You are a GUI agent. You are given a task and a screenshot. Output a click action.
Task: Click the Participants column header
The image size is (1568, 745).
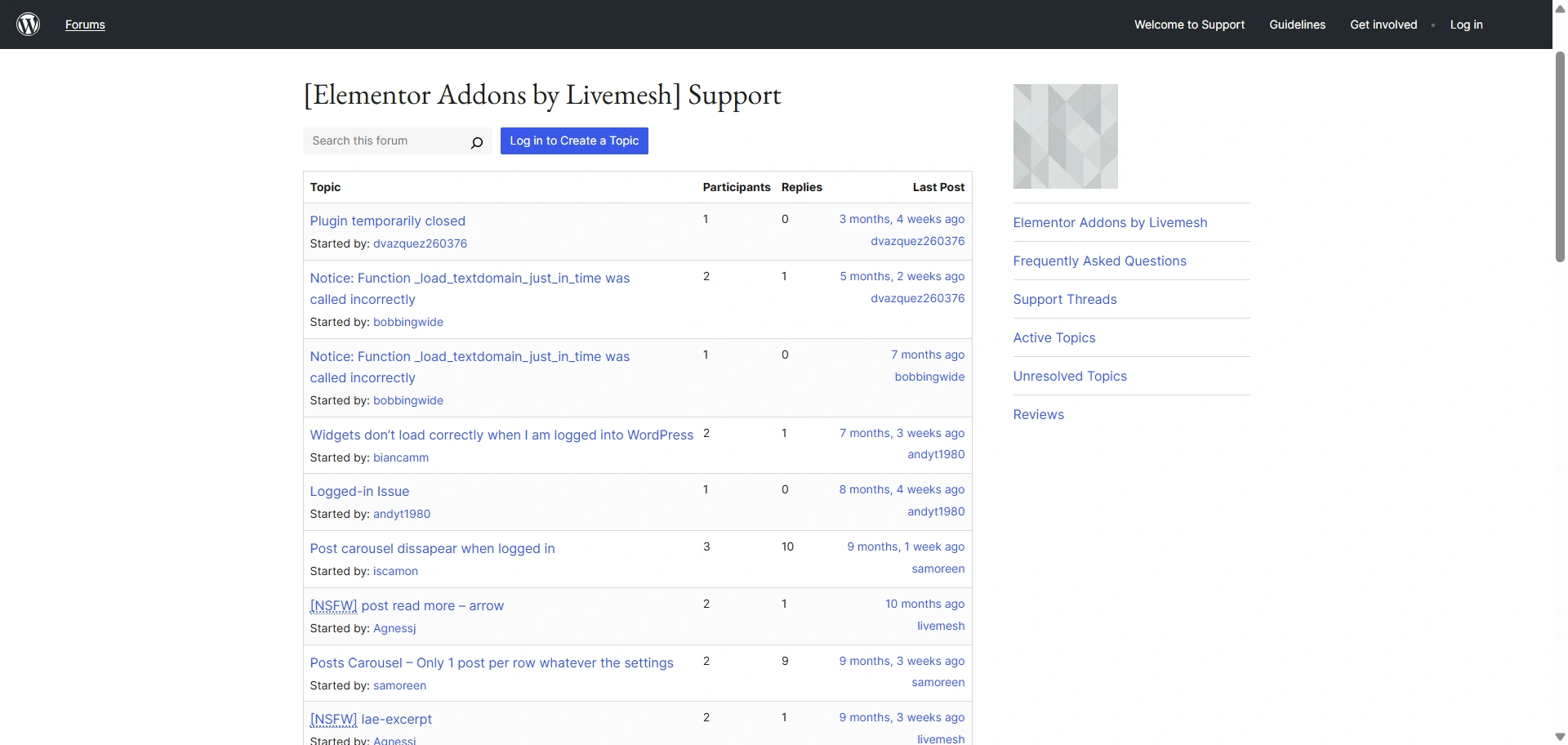[737, 187]
